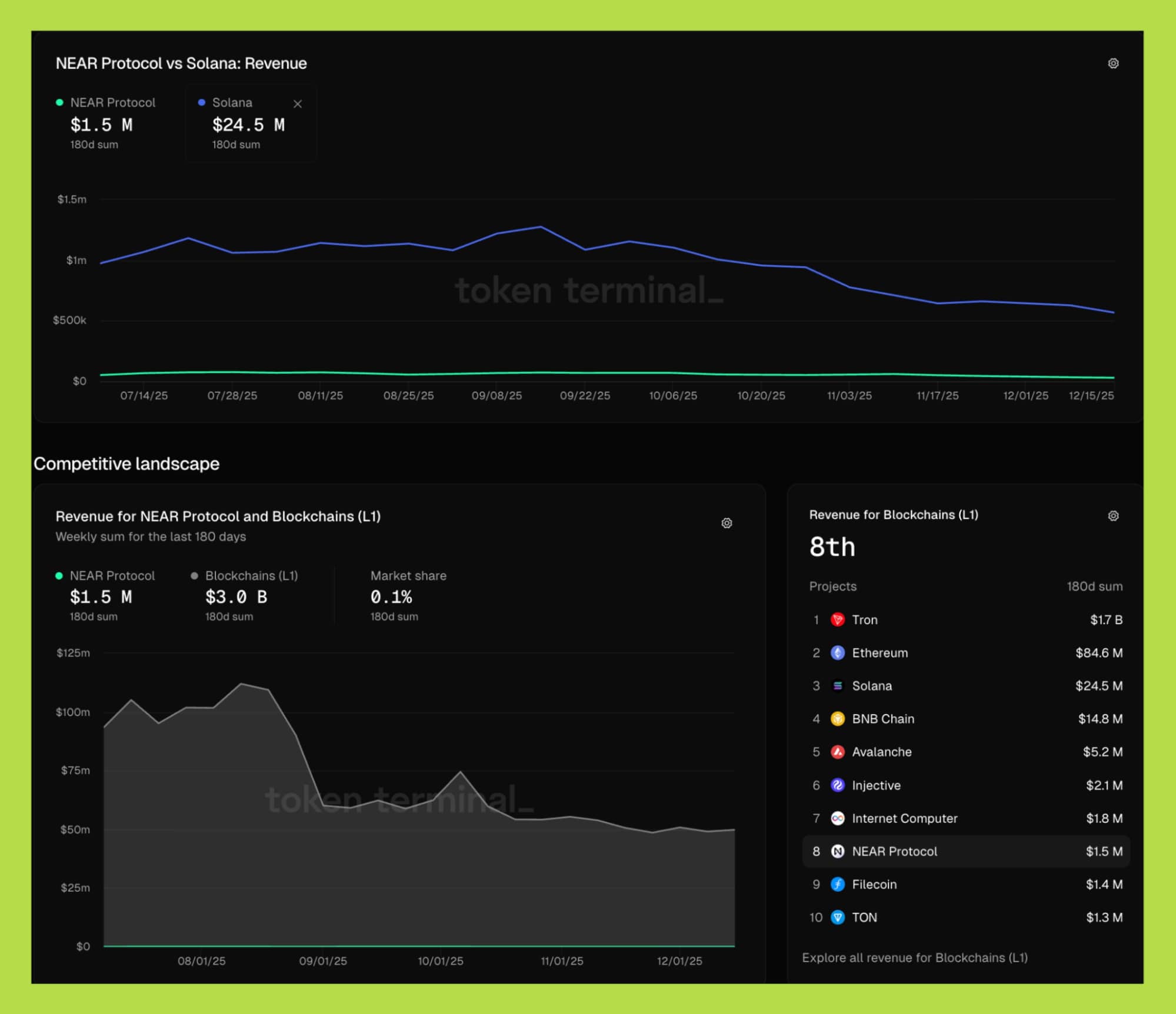
Task: Click the NEAR Protocol green legend dot in lower chart
Action: coord(59,576)
